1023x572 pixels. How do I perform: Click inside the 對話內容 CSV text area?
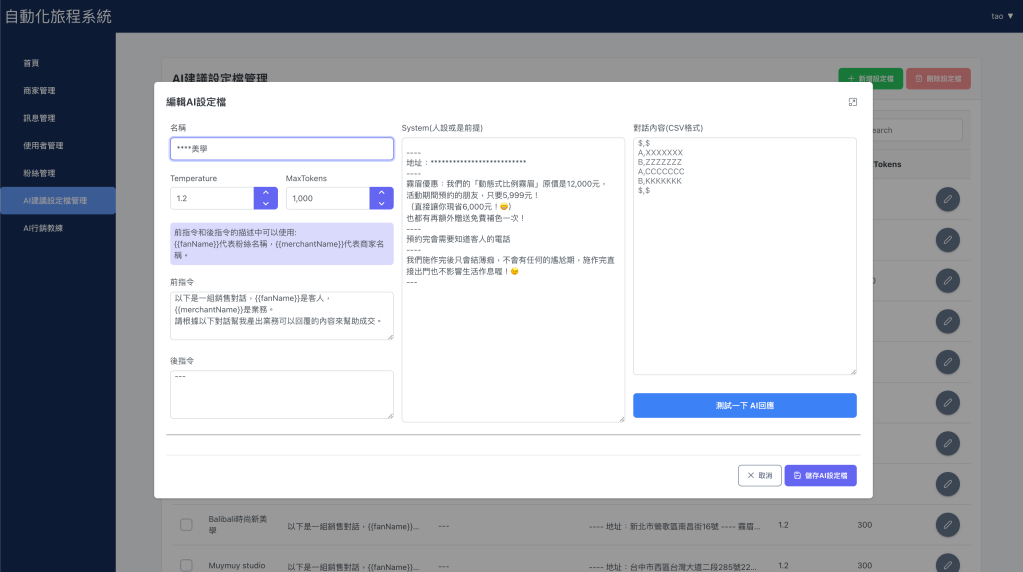click(744, 260)
